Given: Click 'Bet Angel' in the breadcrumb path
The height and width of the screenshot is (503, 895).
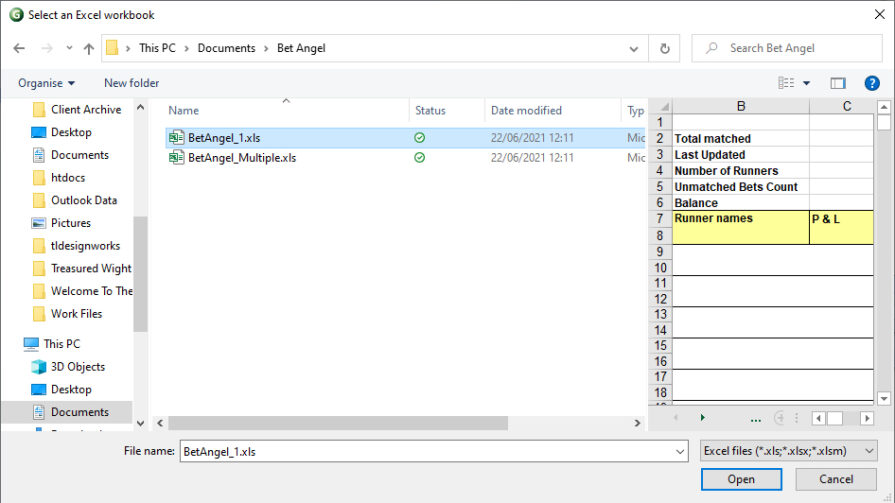Looking at the screenshot, I should [301, 48].
